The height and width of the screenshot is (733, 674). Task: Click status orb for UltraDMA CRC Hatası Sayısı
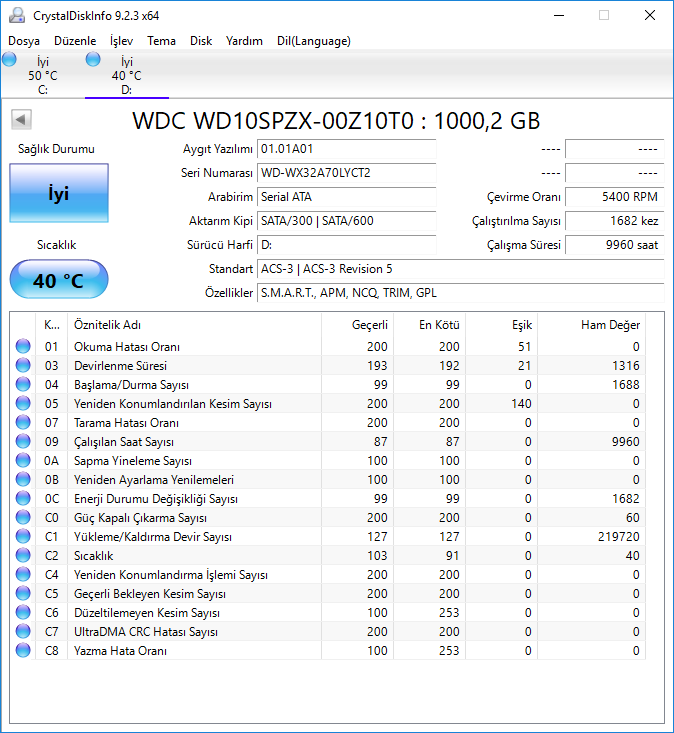pos(23,632)
